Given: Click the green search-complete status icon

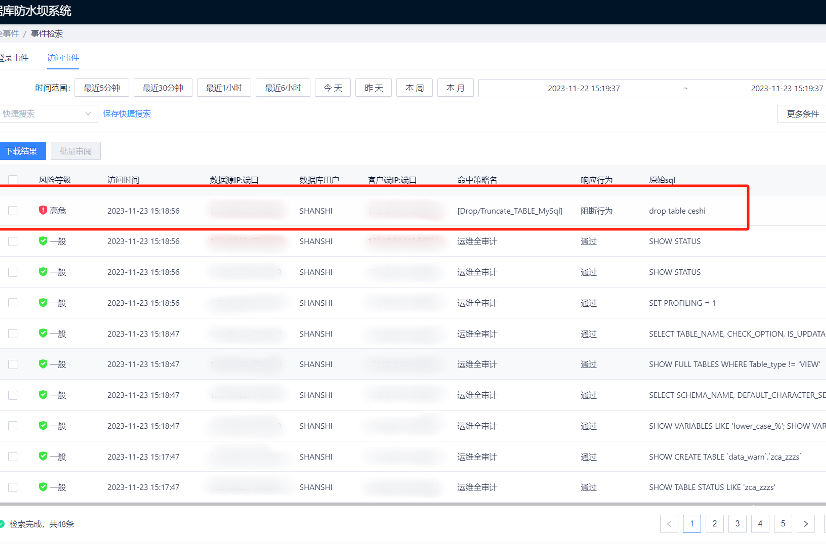Looking at the screenshot, I should [2, 524].
